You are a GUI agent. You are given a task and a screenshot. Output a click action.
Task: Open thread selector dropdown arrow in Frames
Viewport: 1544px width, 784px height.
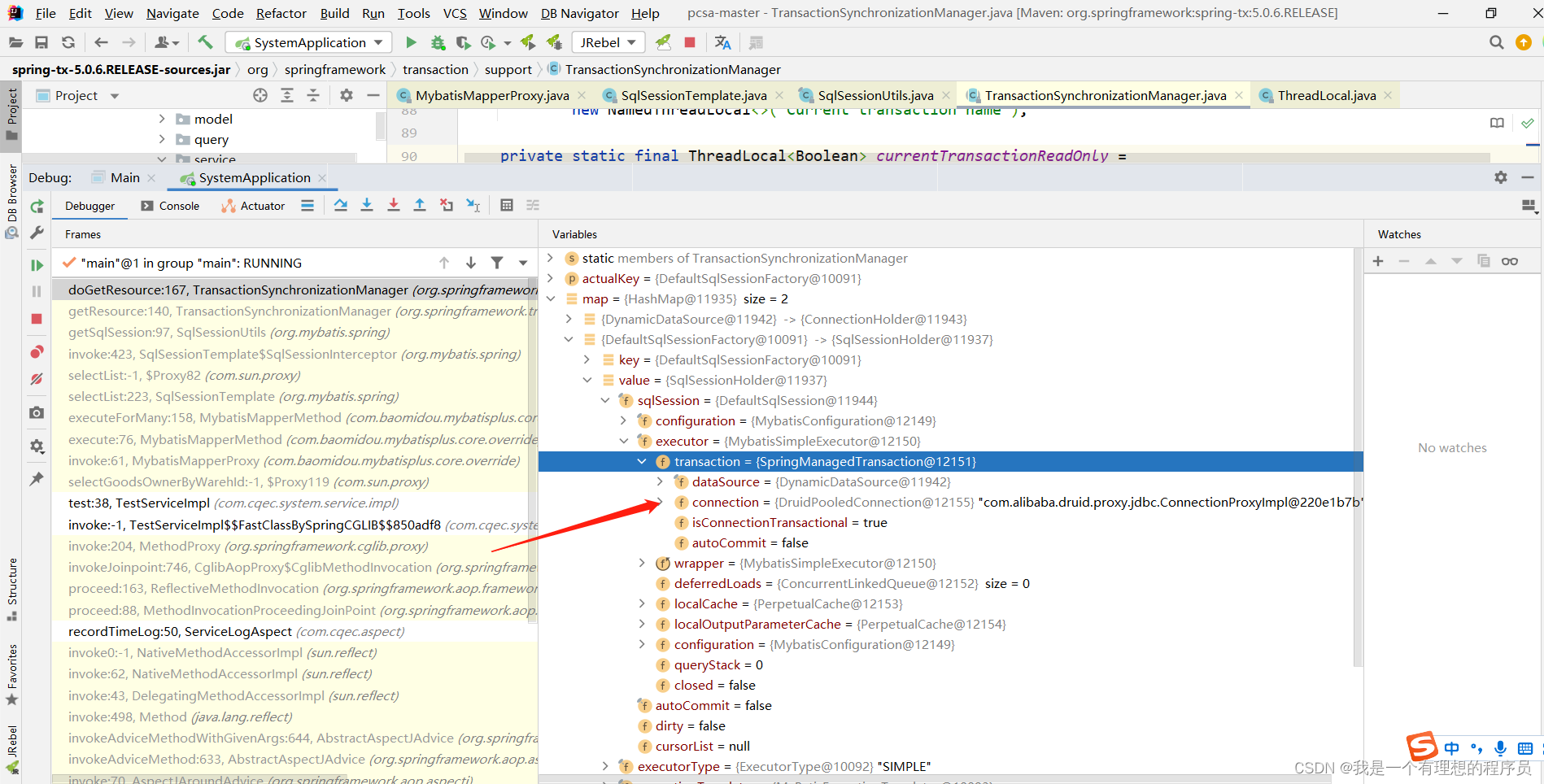523,263
